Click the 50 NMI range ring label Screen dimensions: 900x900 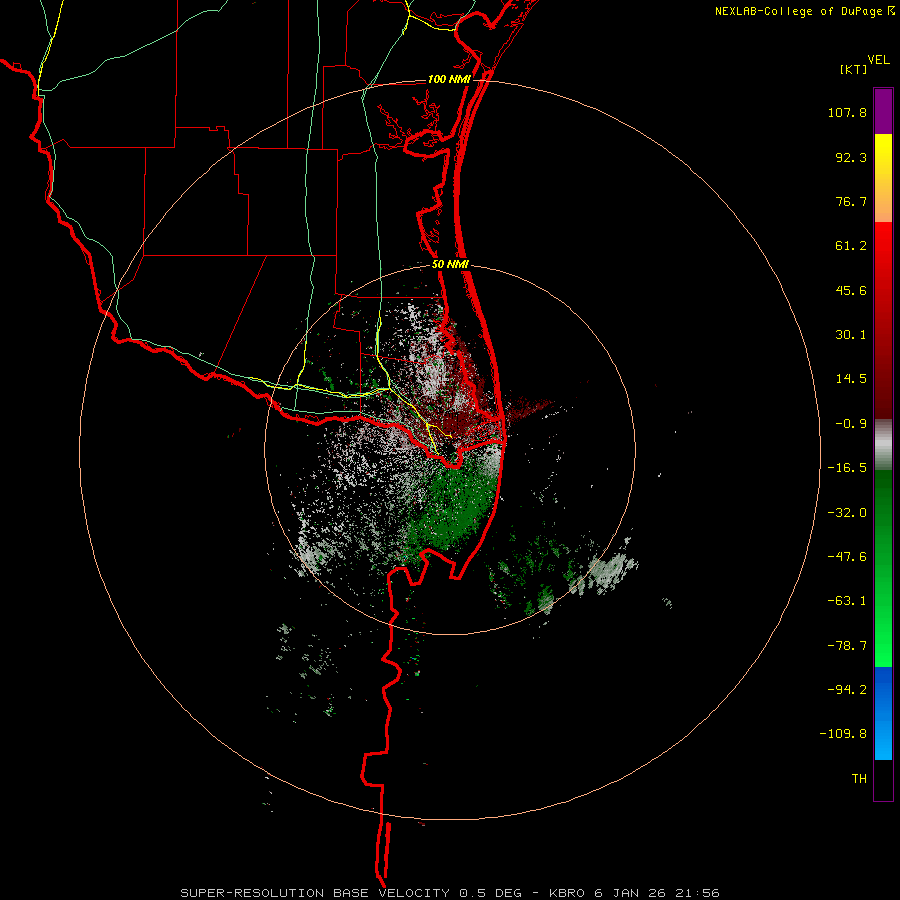tap(450, 265)
